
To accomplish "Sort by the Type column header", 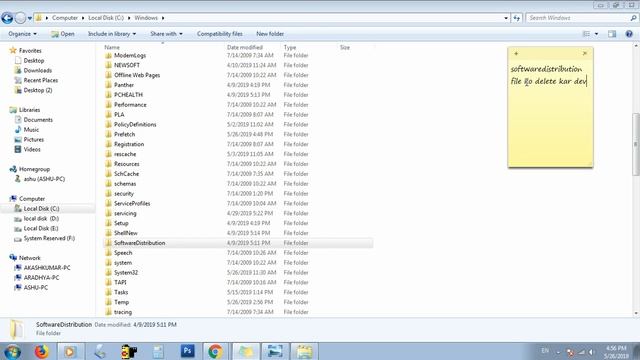I will (x=290, y=47).
